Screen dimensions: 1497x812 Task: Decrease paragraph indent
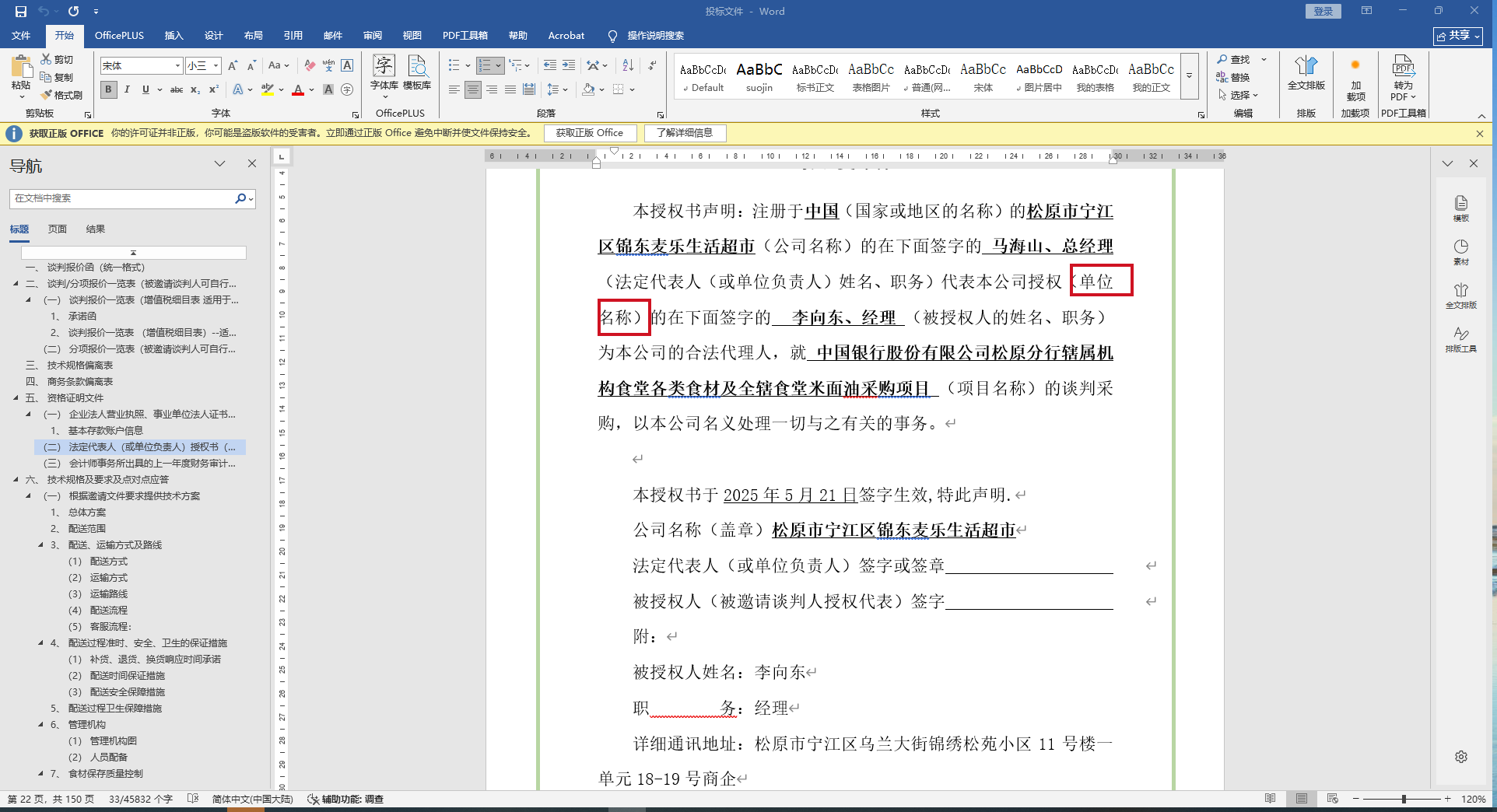click(550, 66)
